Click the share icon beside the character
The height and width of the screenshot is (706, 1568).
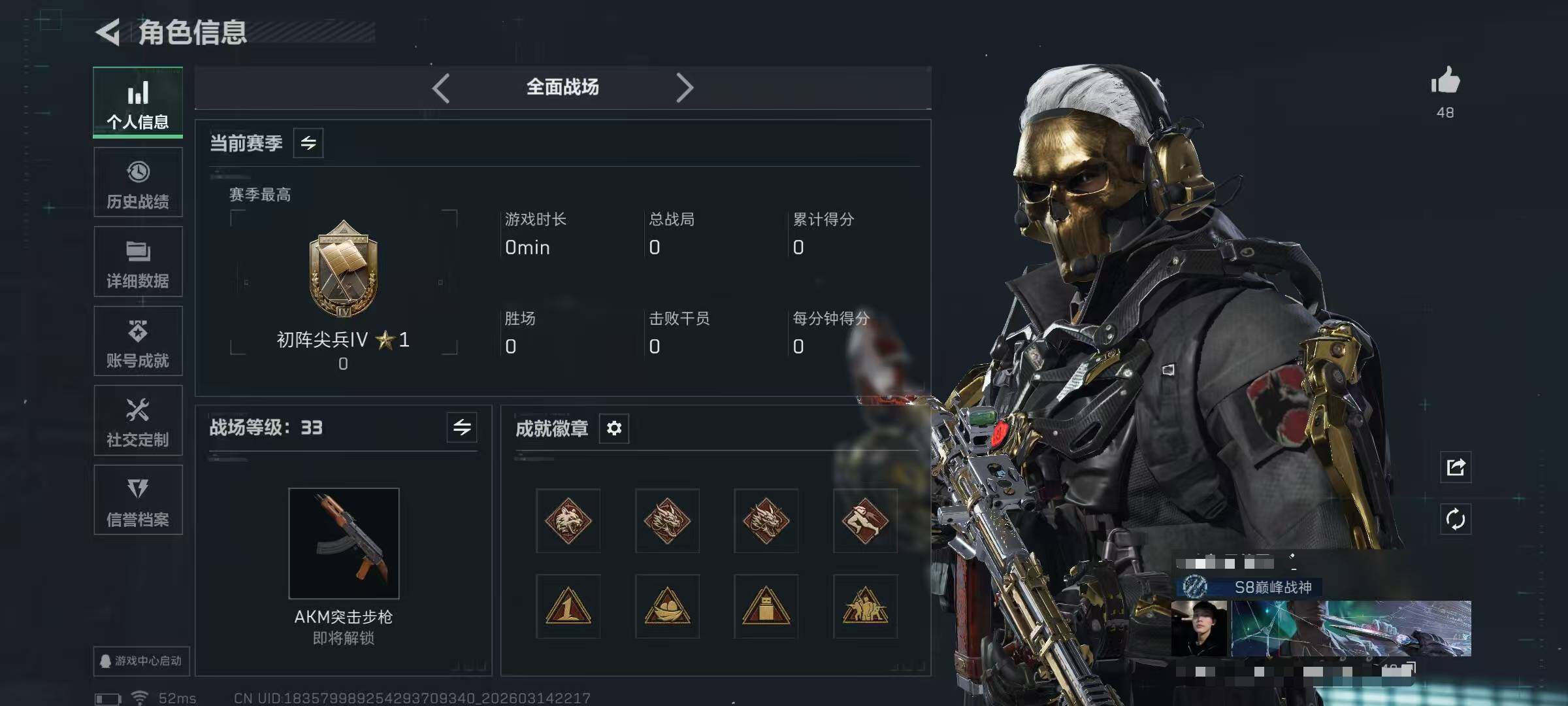1456,467
